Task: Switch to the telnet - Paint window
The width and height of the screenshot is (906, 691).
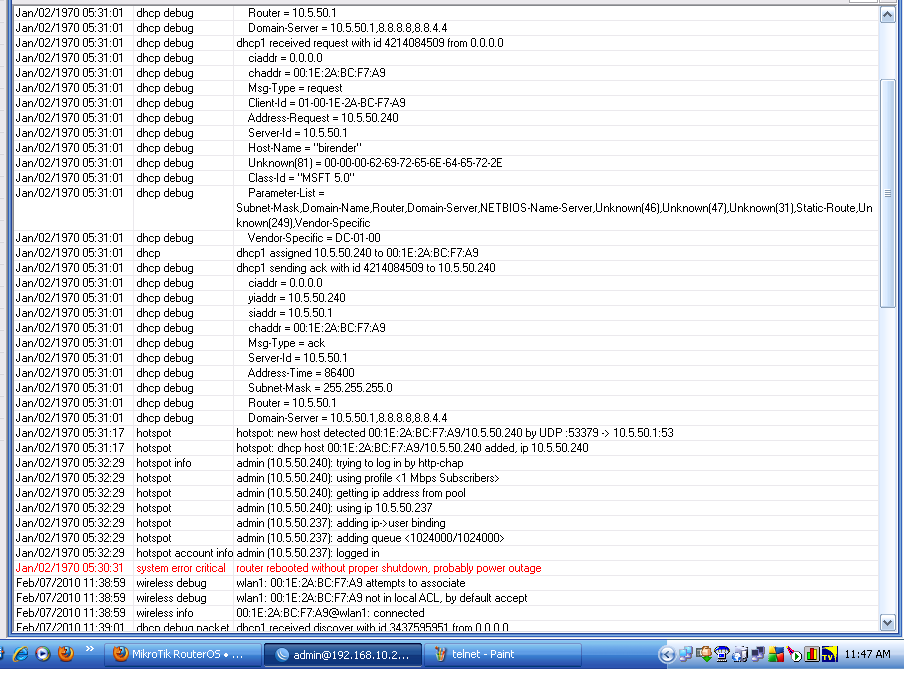Action: coord(503,655)
